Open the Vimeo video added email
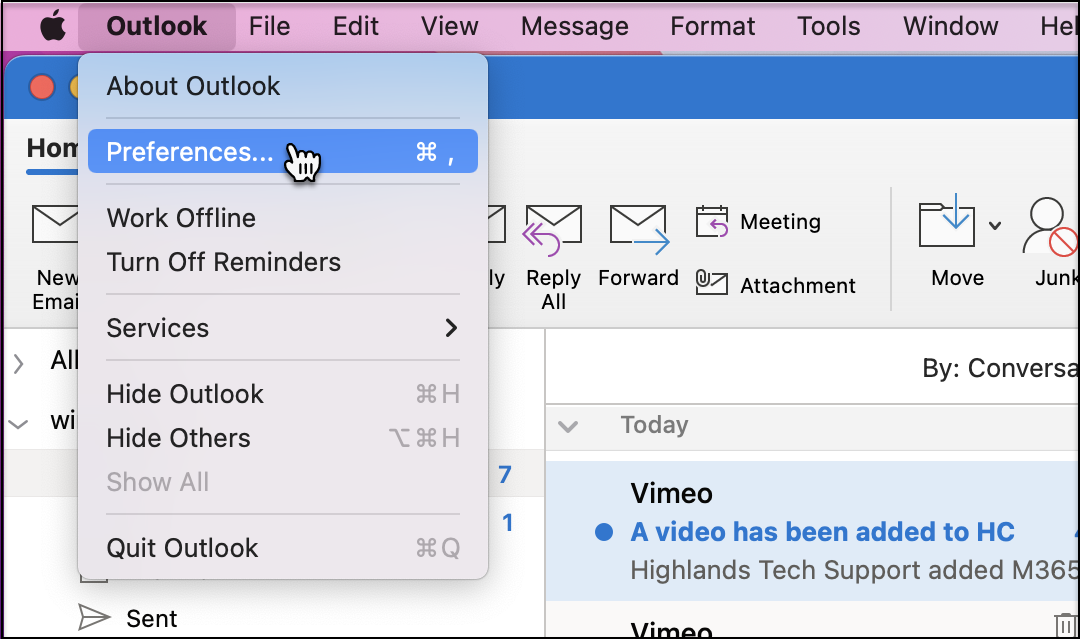The width and height of the screenshot is (1080, 639). [820, 532]
